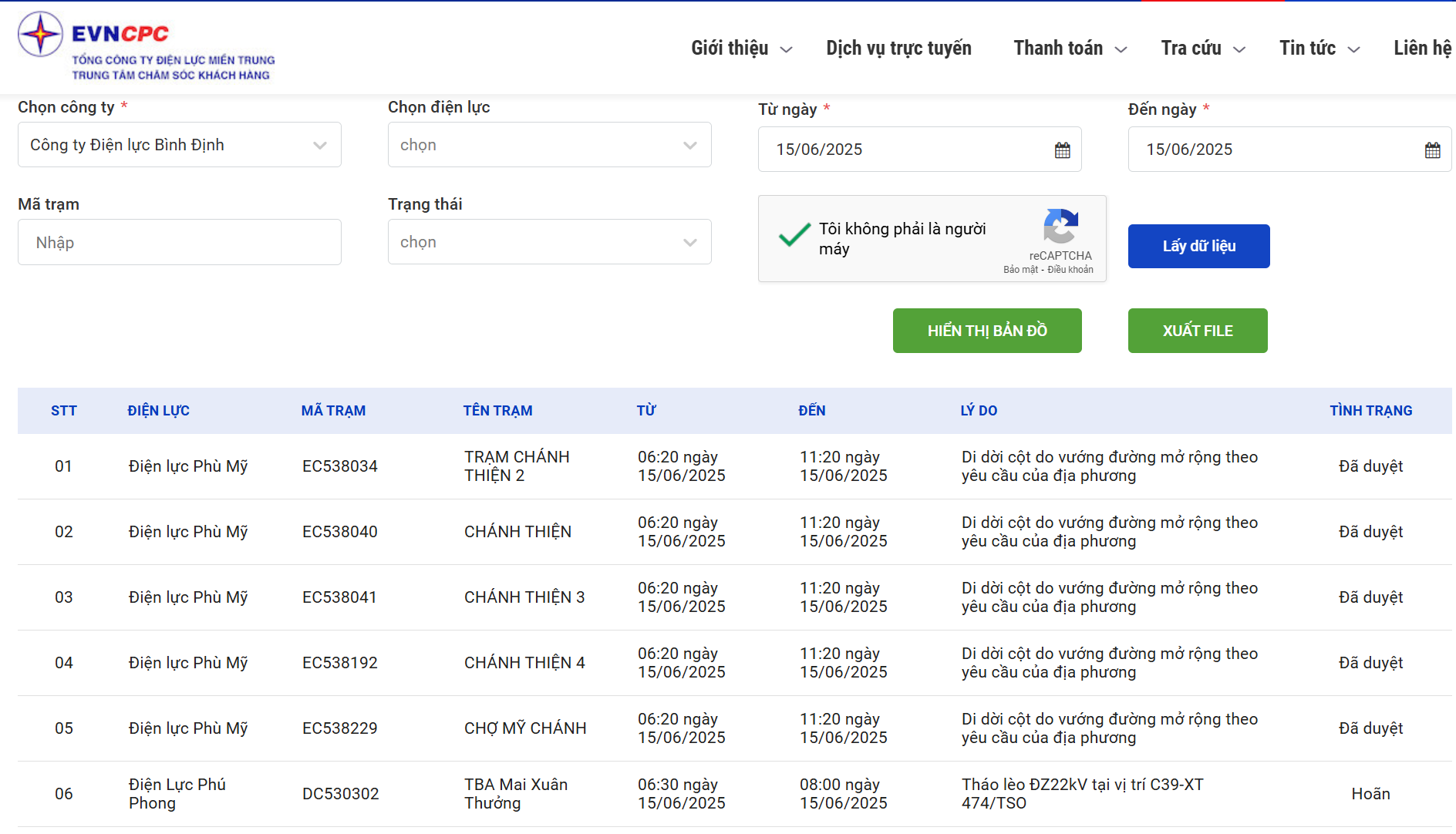Expand the Tin tức menu

(x=1319, y=49)
